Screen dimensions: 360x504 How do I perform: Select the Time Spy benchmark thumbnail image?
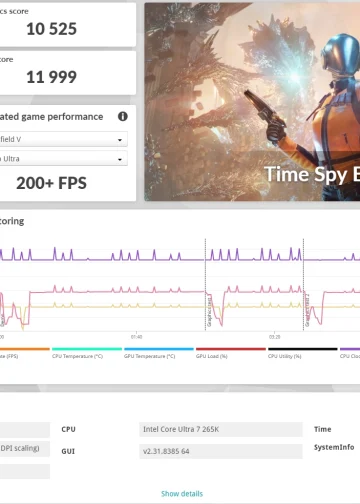[x=252, y=102]
